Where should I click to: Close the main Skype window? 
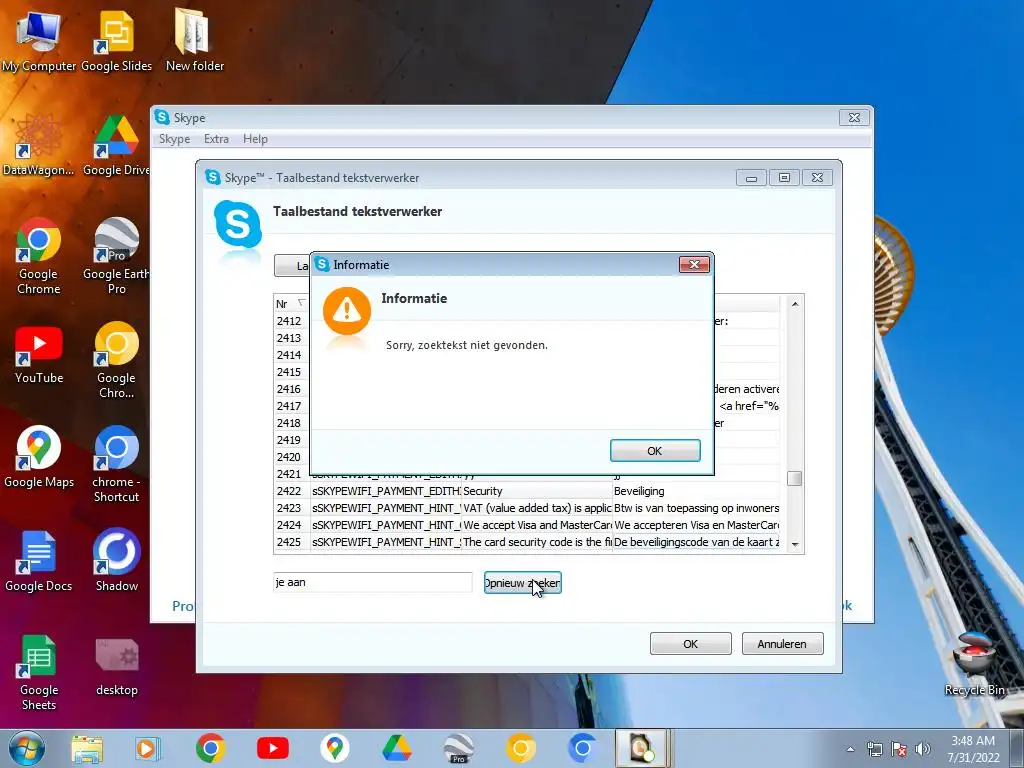pyautogui.click(x=854, y=118)
